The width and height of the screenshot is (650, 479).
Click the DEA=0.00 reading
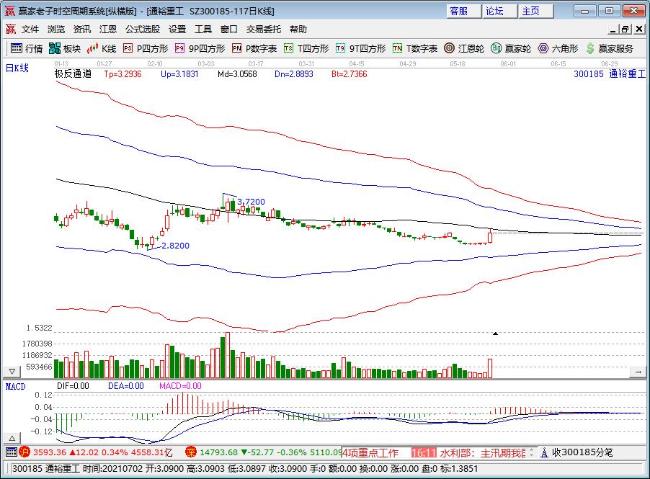[x=126, y=386]
